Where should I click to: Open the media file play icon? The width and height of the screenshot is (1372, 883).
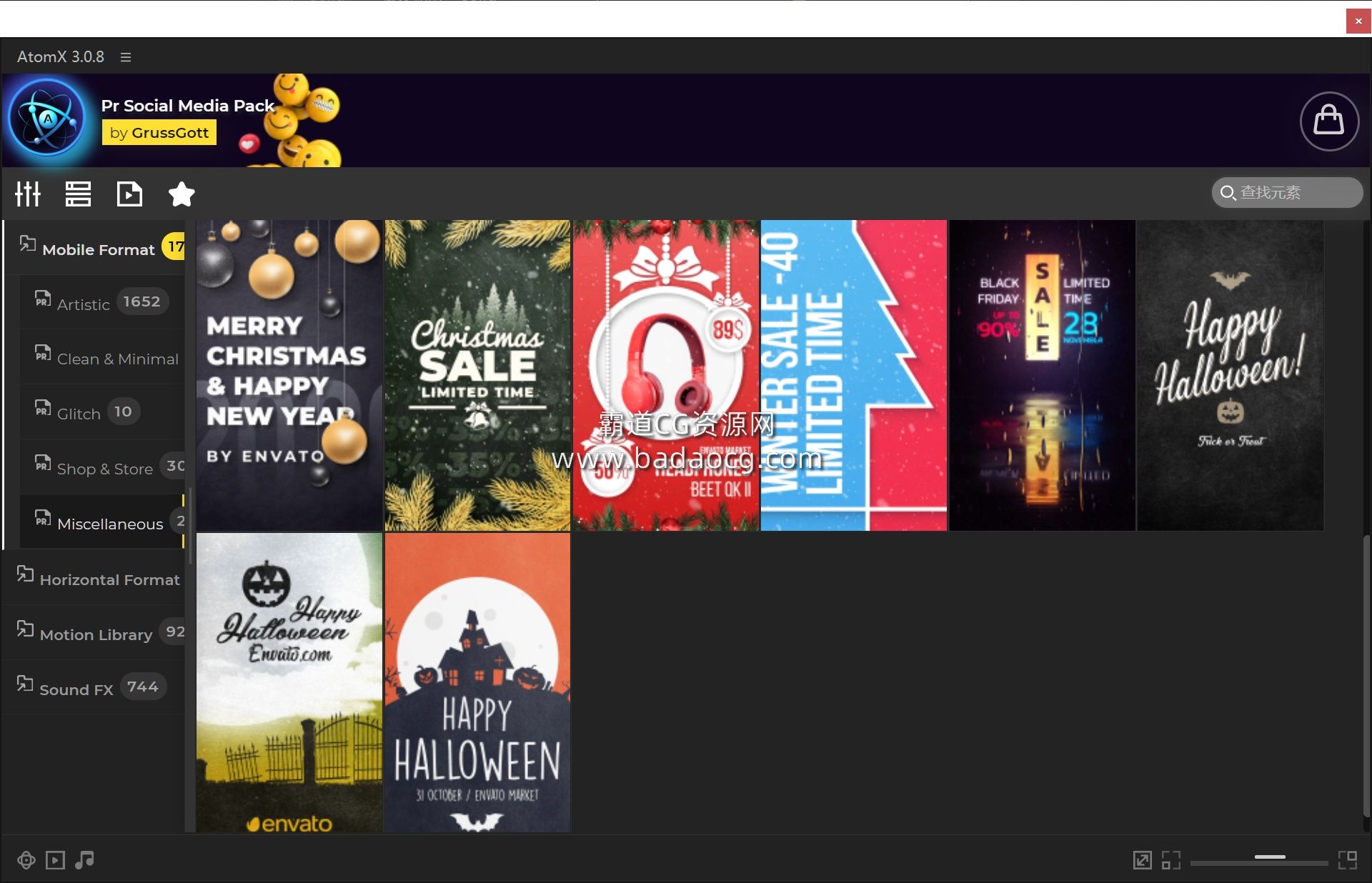pos(129,194)
